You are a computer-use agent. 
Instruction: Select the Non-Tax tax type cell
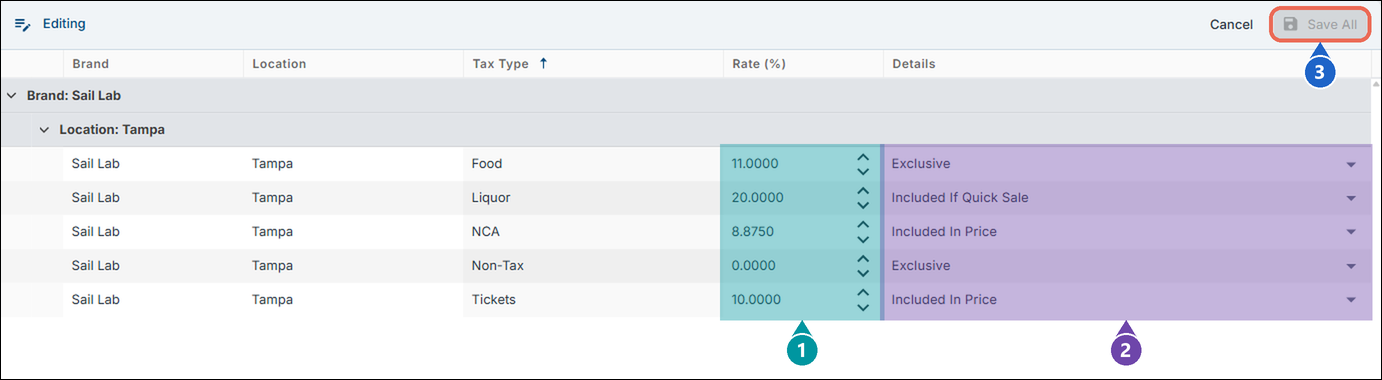592,266
